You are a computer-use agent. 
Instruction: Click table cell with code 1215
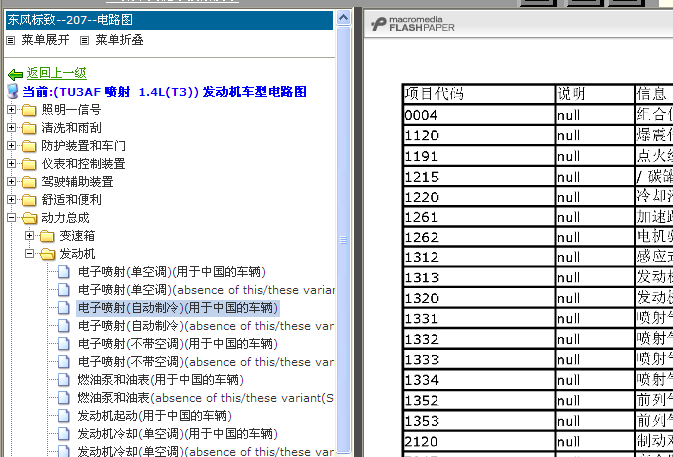479,176
